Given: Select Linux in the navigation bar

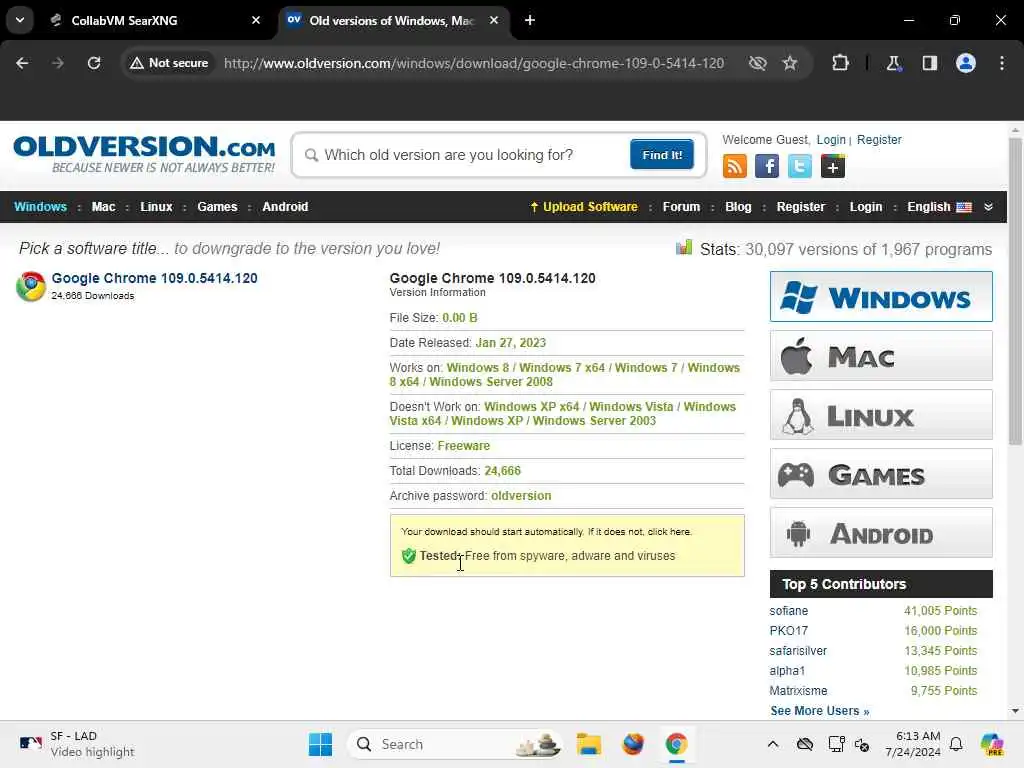Looking at the screenshot, I should tap(156, 206).
